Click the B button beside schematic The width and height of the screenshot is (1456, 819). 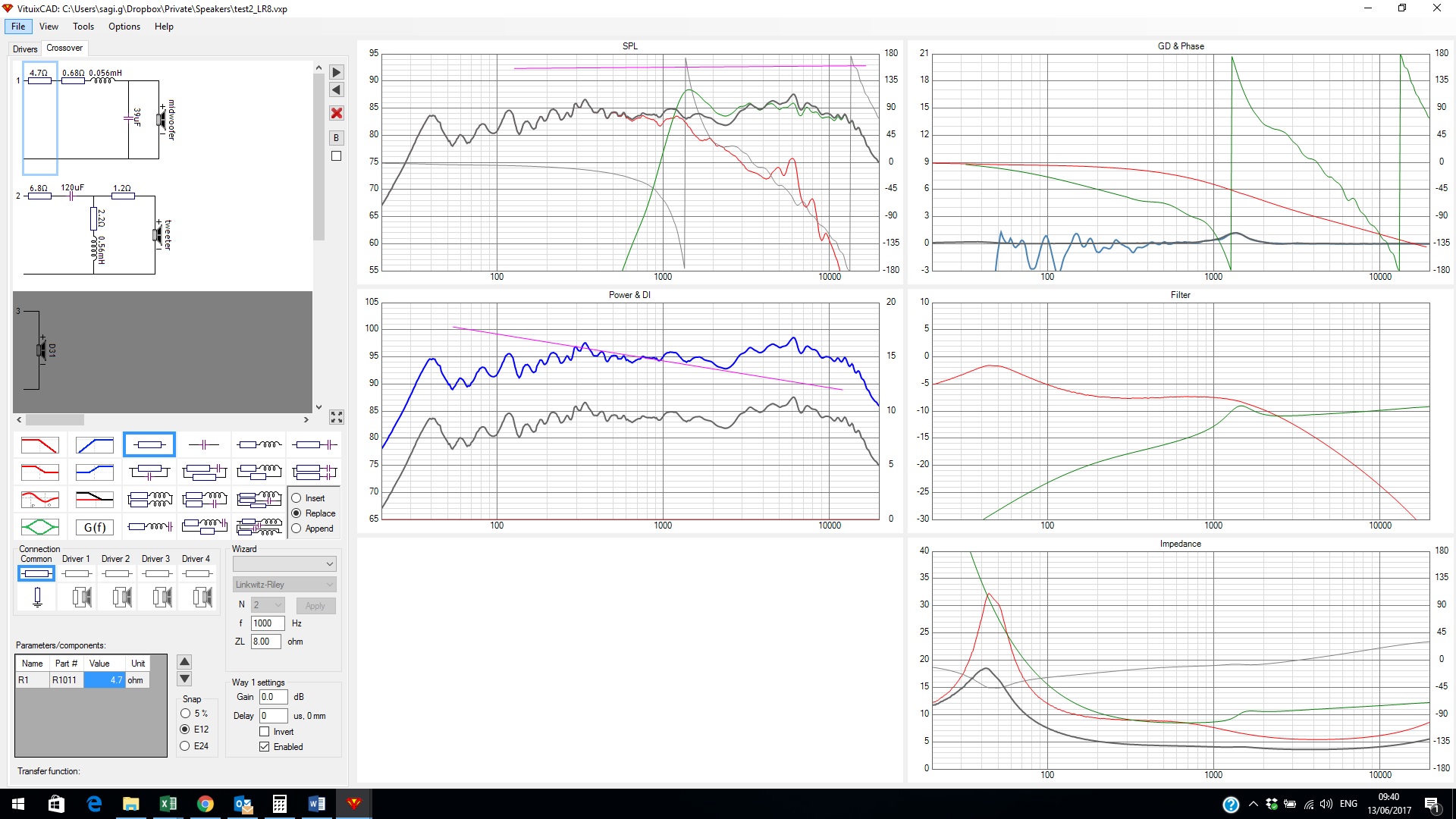coord(337,138)
